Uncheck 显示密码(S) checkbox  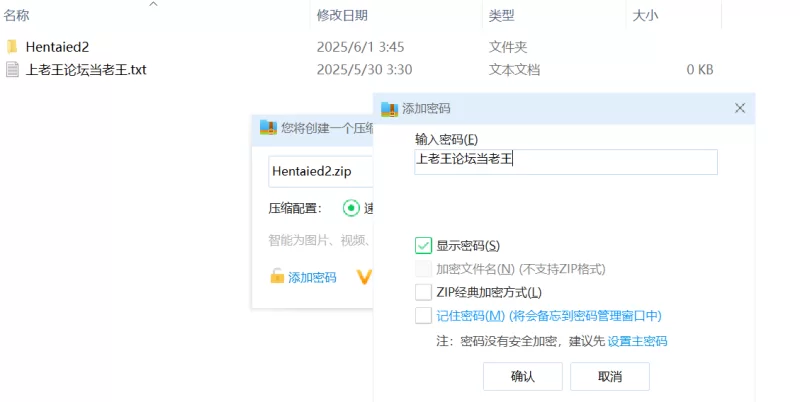click(x=423, y=245)
